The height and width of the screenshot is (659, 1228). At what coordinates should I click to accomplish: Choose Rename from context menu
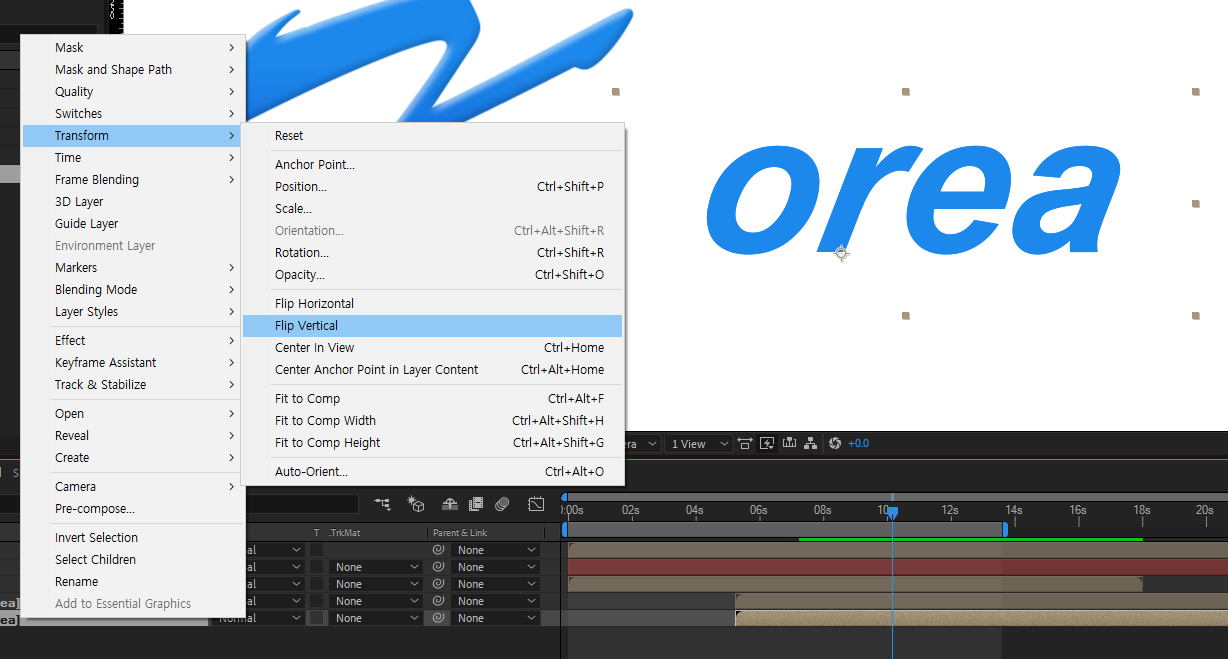[x=133, y=581]
